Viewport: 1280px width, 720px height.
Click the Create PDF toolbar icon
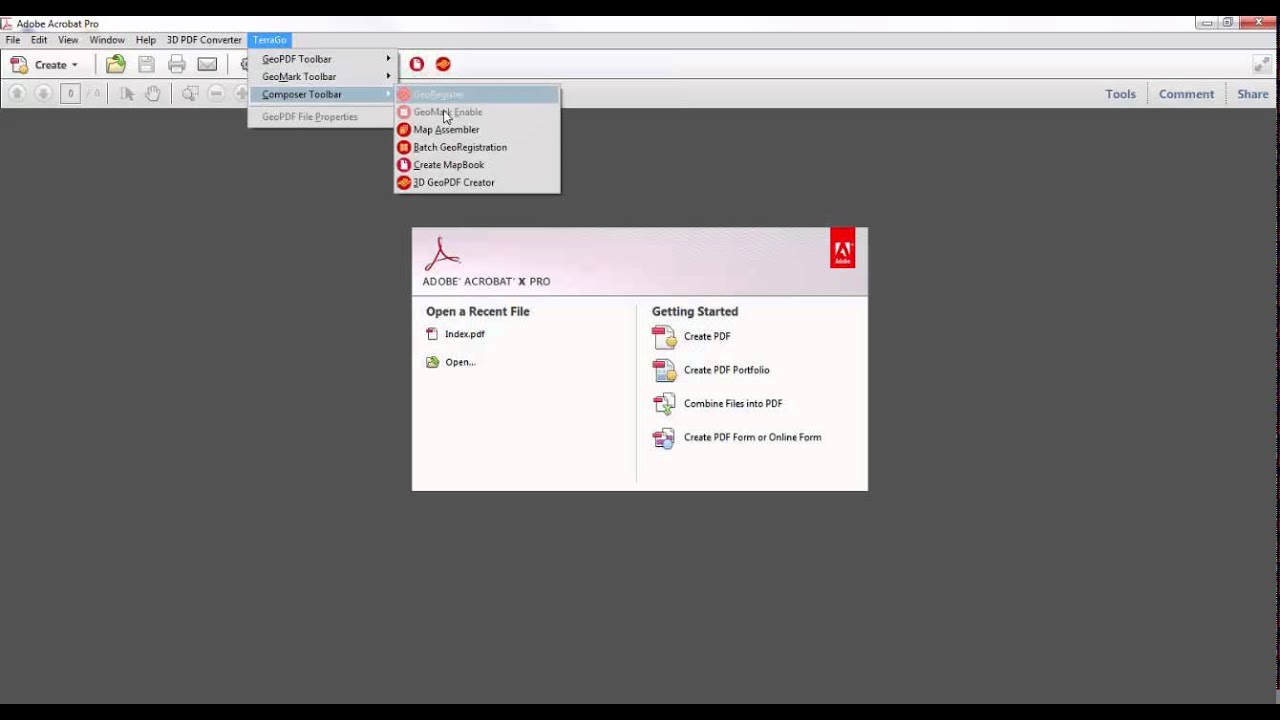(19, 65)
